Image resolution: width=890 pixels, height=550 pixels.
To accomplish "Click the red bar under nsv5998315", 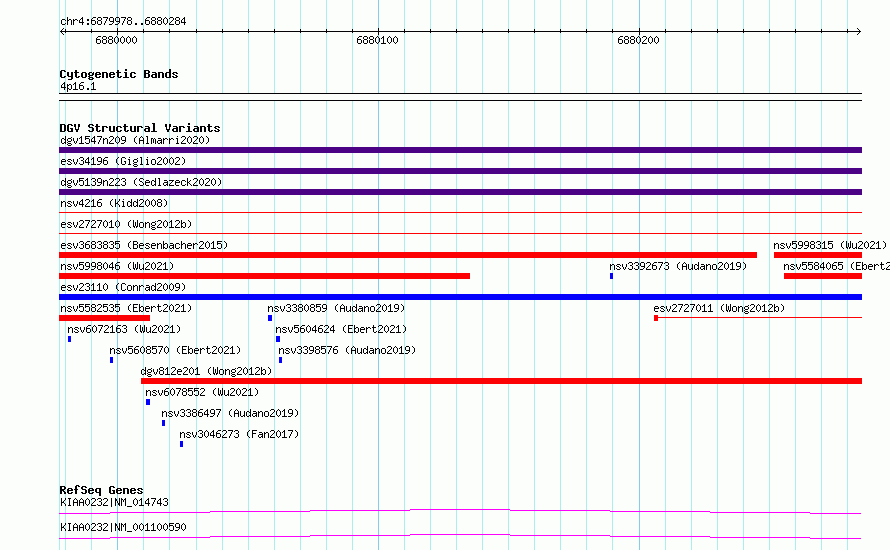I will click(x=818, y=255).
